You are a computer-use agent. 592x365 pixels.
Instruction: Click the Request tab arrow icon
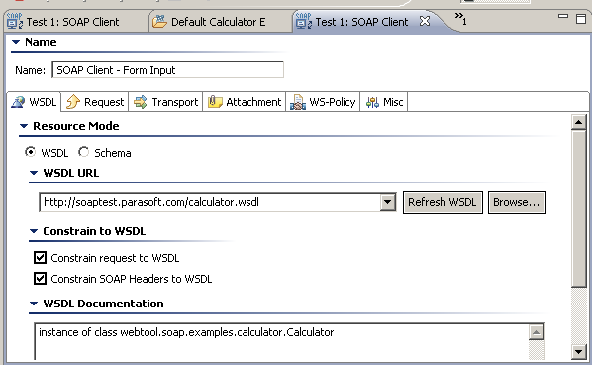(72, 102)
